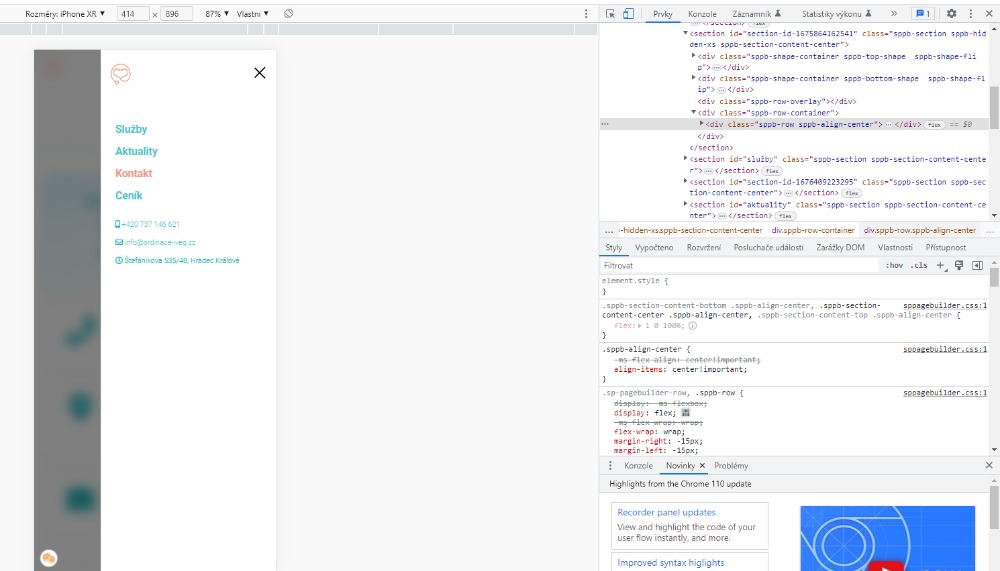Open the issues counter badge showing 1
This screenshot has width=1000, height=571.
pos(922,14)
